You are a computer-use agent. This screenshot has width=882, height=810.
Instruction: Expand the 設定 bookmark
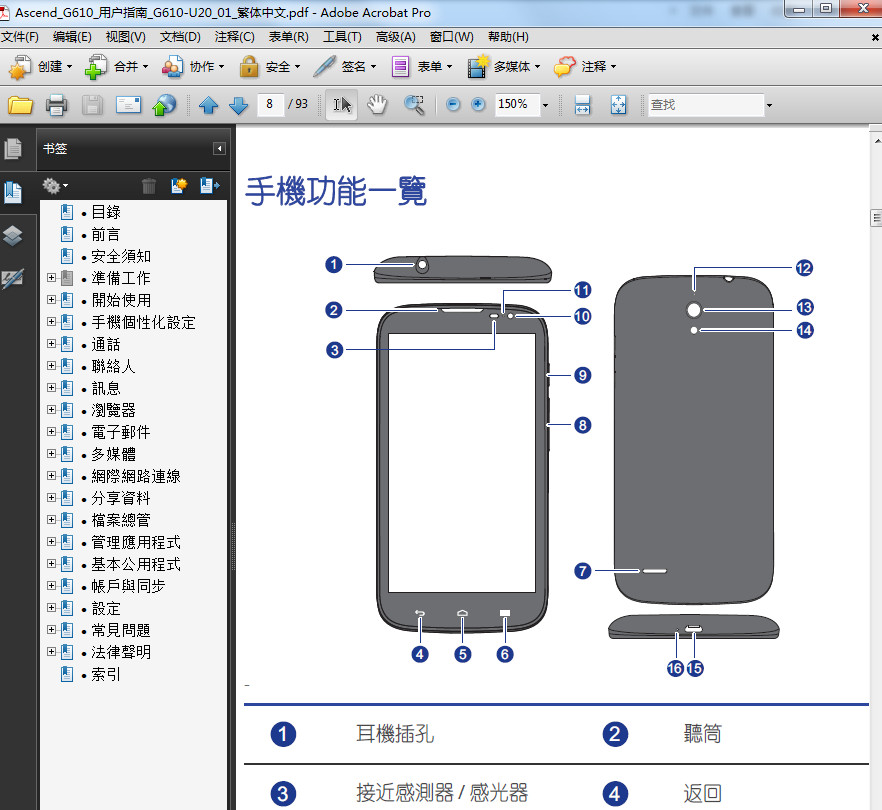51,608
